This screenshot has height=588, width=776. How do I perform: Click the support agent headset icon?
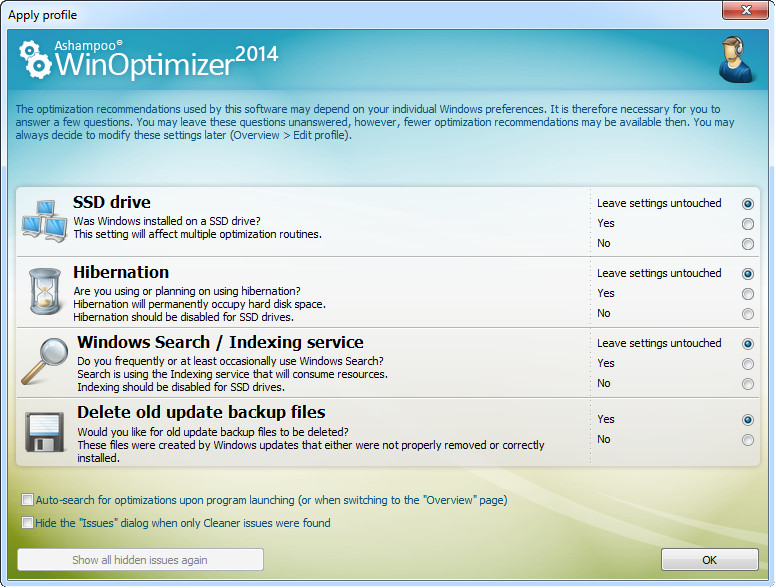tap(737, 59)
